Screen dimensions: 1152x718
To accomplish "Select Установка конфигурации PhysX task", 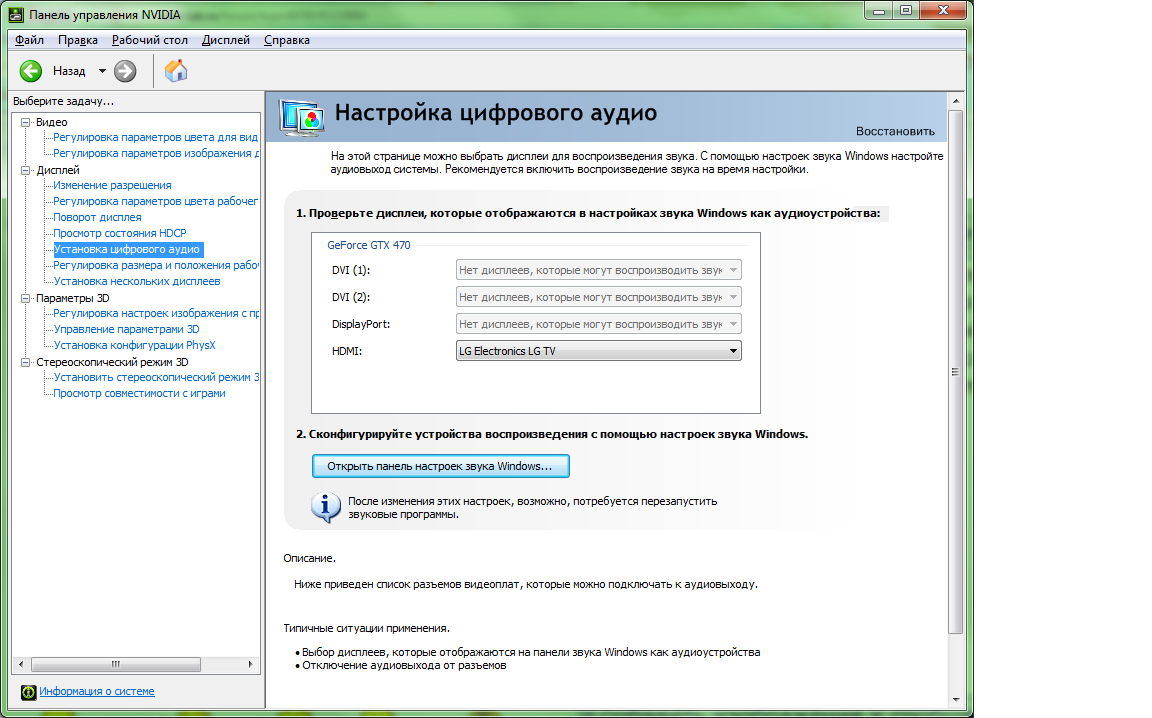I will (x=134, y=345).
